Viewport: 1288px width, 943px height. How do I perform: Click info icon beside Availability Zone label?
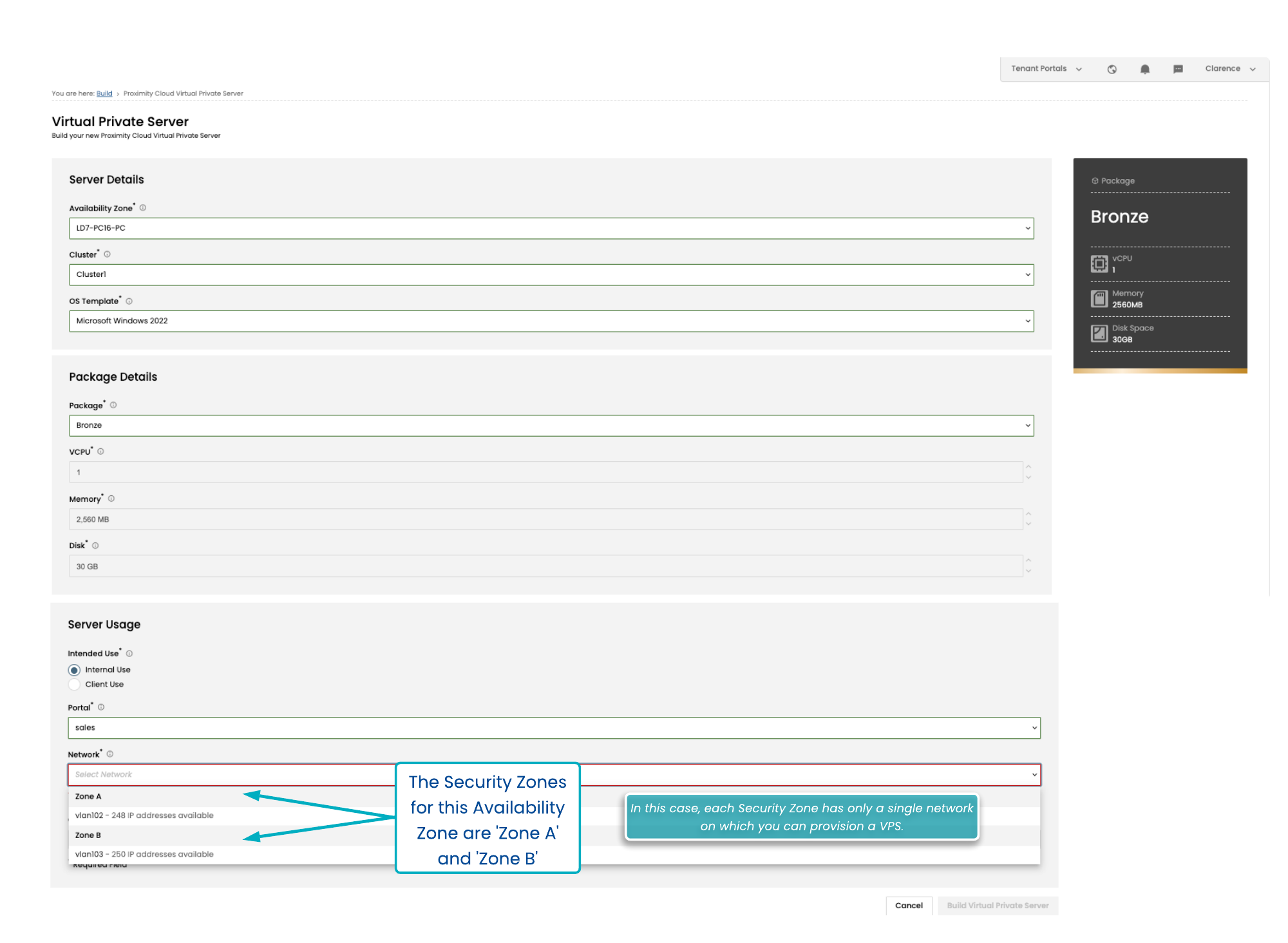click(143, 208)
